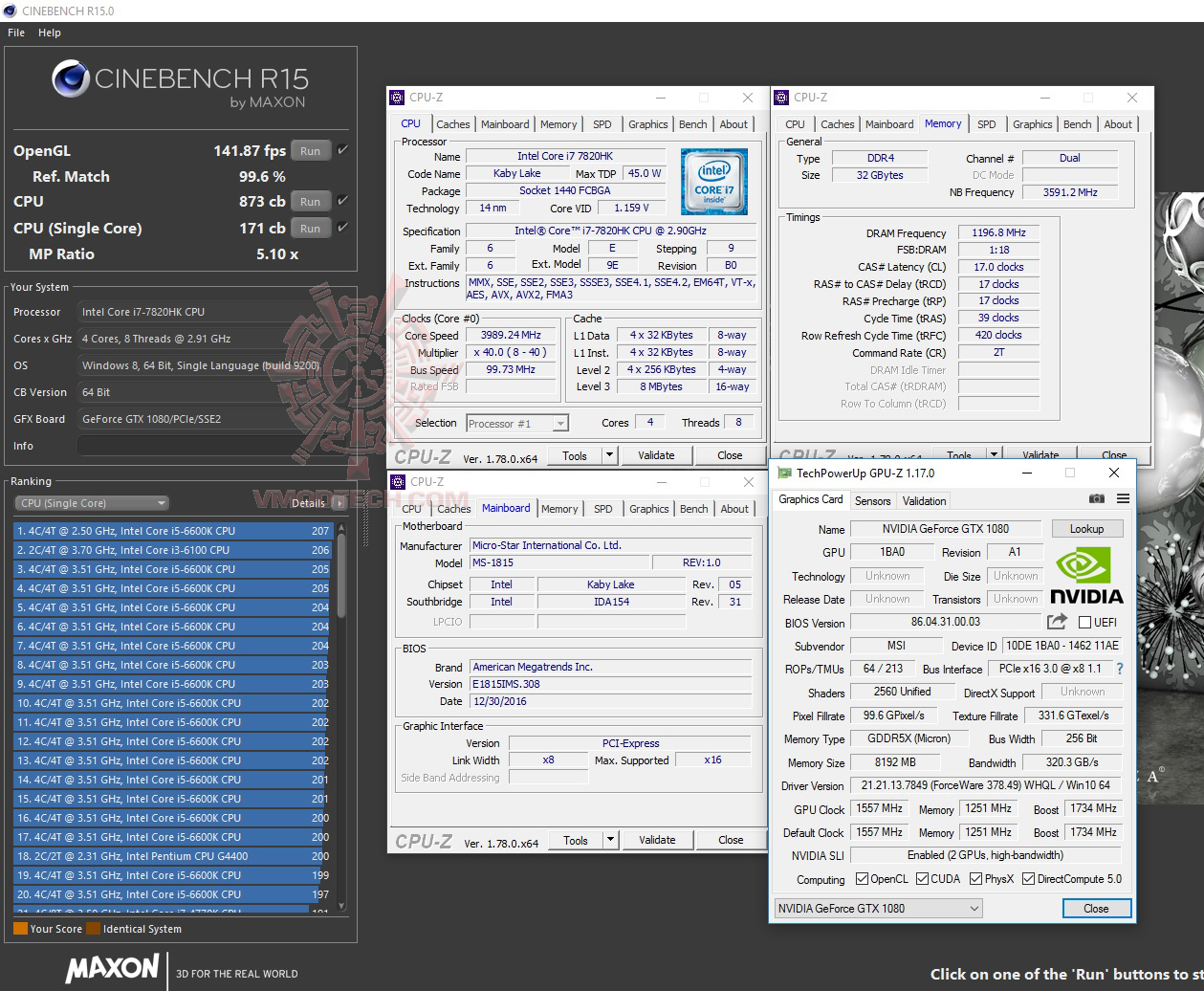Click the Close button in GPU-Z

(1096, 909)
